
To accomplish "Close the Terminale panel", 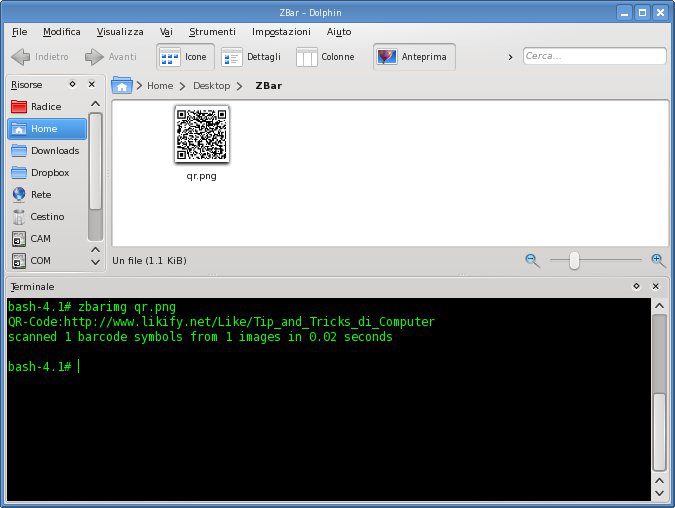I will pyautogui.click(x=656, y=286).
